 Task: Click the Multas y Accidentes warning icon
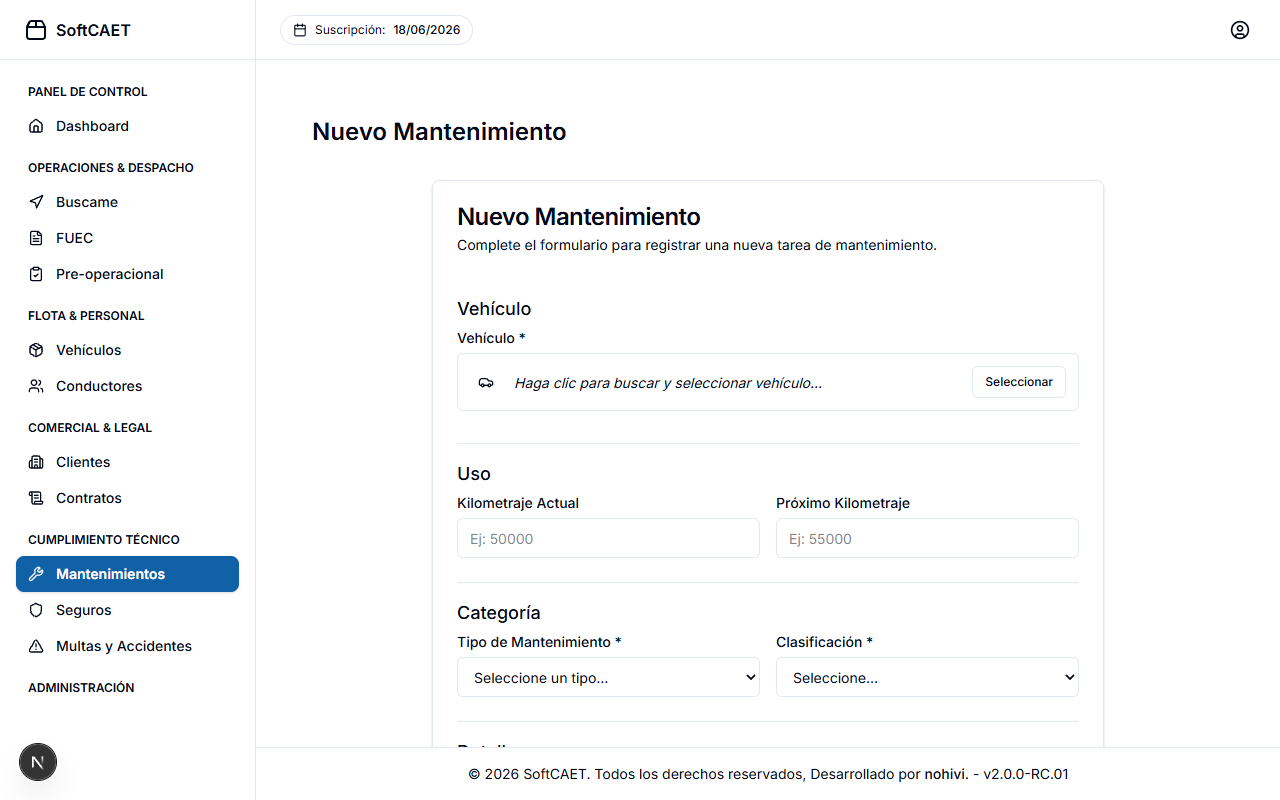[36, 646]
